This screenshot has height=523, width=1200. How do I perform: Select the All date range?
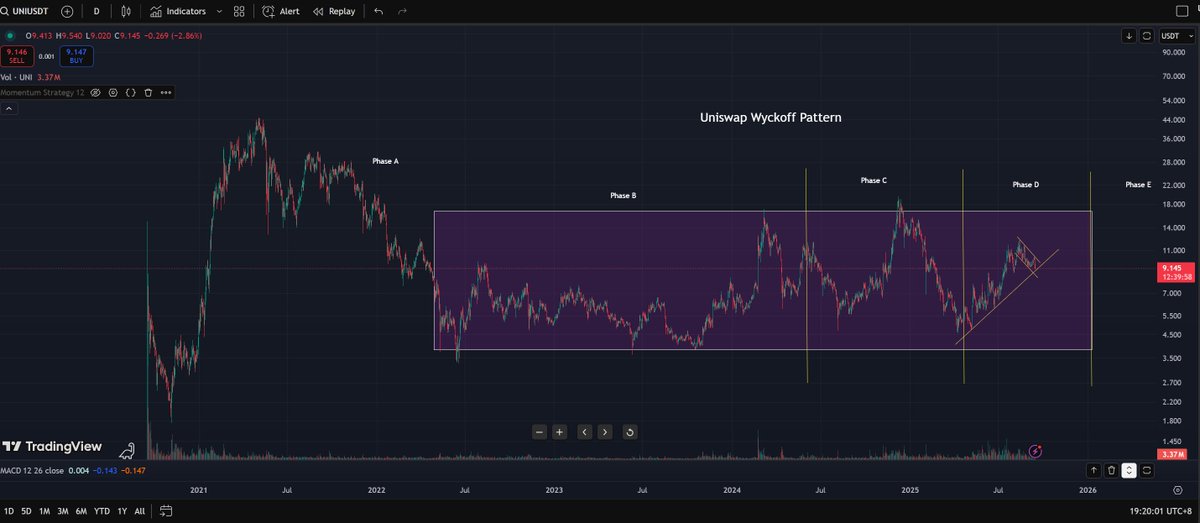(139, 511)
